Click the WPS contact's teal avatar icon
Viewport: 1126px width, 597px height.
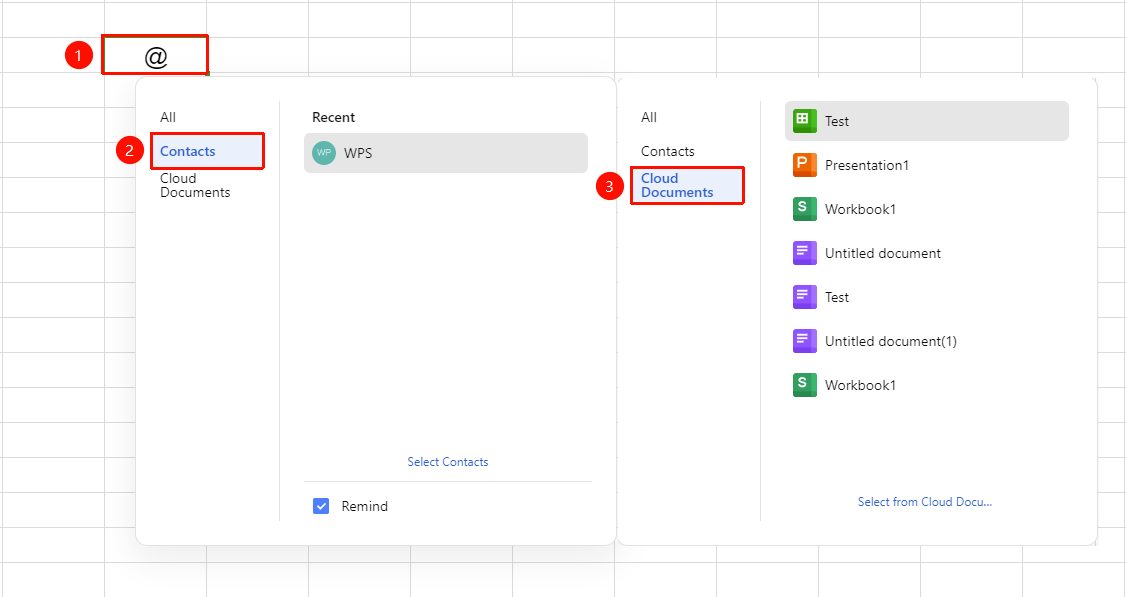pyautogui.click(x=324, y=153)
